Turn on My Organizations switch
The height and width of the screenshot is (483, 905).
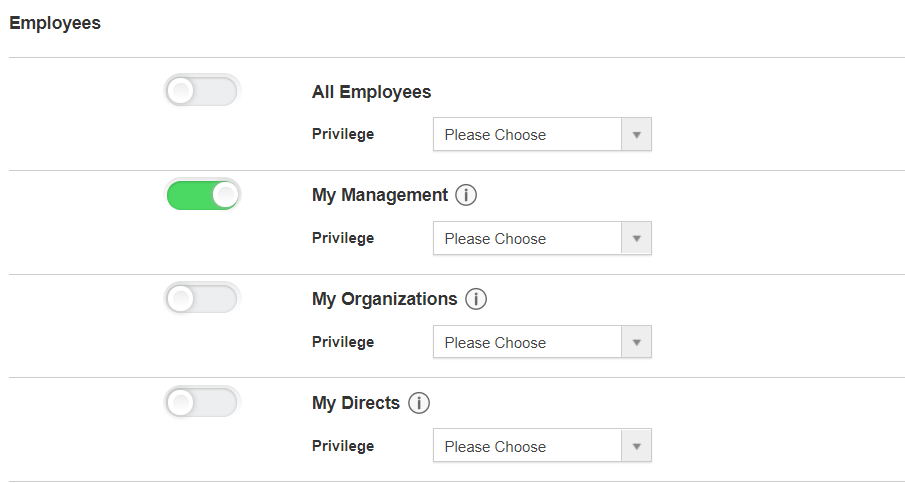point(203,298)
